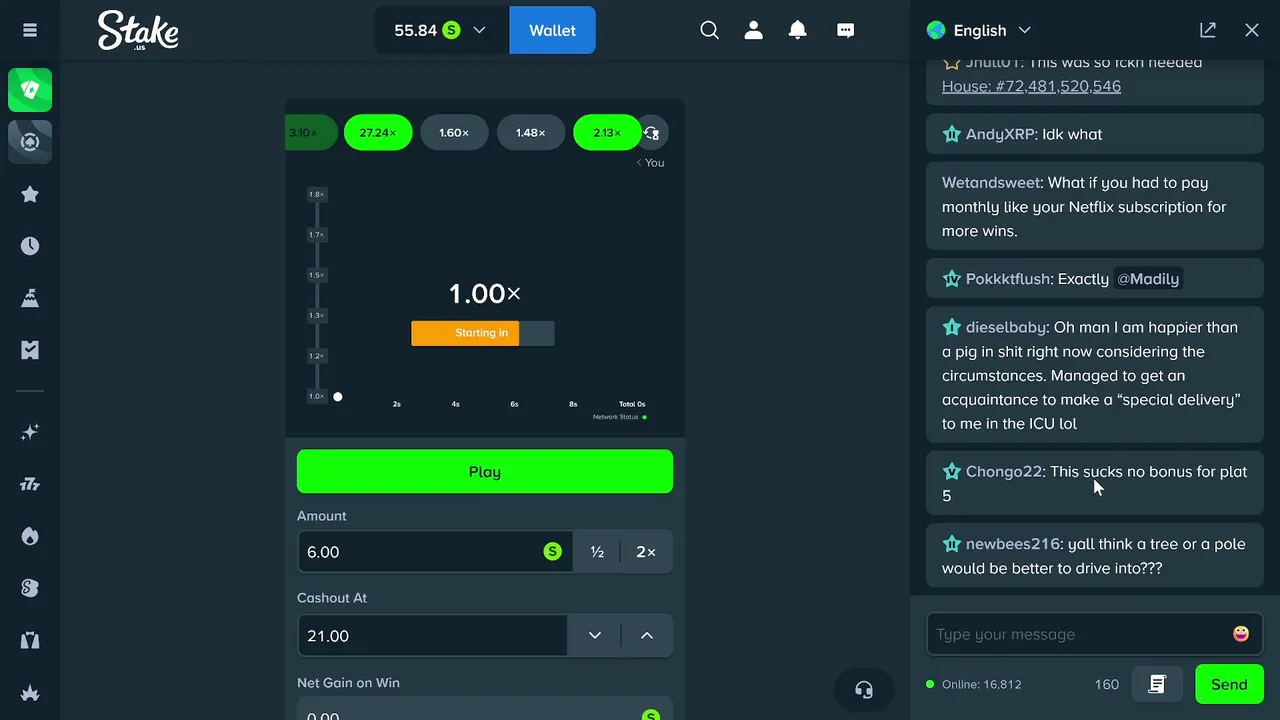Select the sports ball sidebar icon
The width and height of the screenshot is (1280, 720).
[30, 142]
